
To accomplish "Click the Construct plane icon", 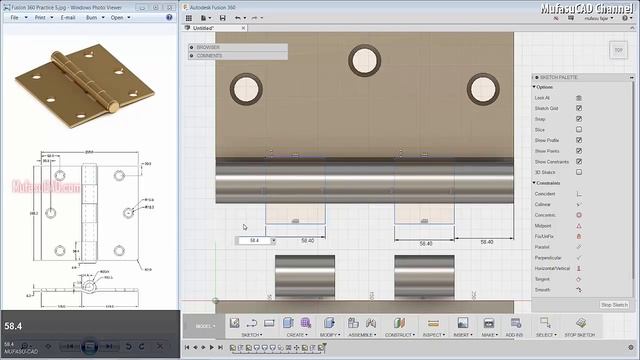I will click(400, 323).
